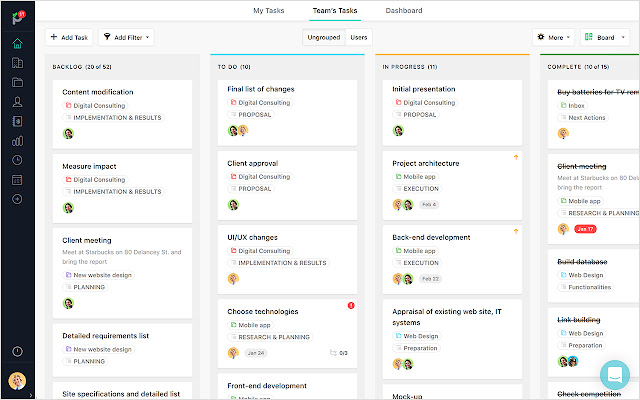The height and width of the screenshot is (400, 640).
Task: Open the Reports bar chart icon
Action: [x=17, y=141]
